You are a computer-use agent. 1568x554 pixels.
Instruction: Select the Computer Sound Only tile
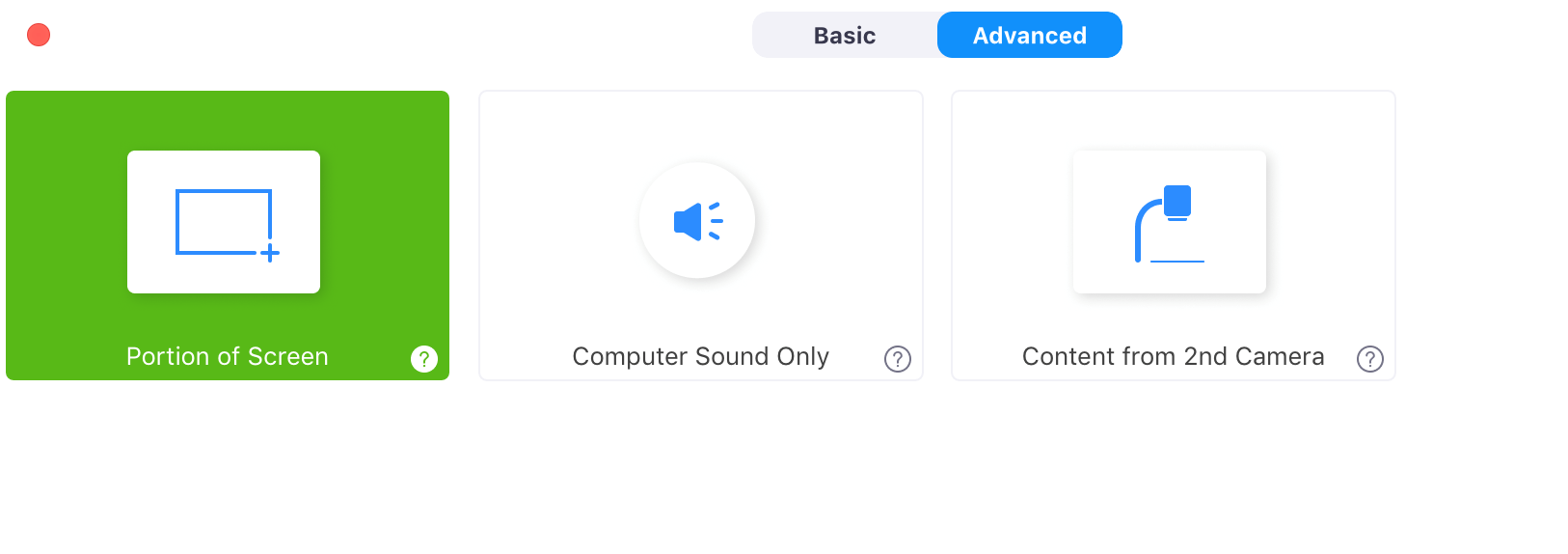701,235
